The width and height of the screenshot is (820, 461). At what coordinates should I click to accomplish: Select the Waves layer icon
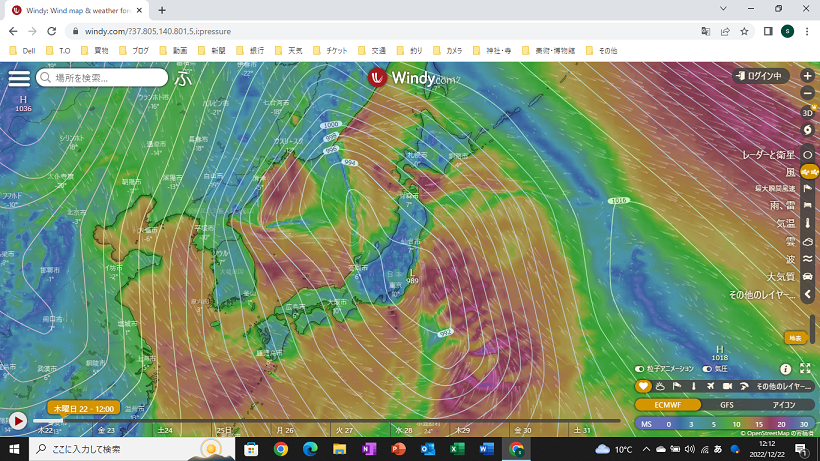[x=807, y=259]
